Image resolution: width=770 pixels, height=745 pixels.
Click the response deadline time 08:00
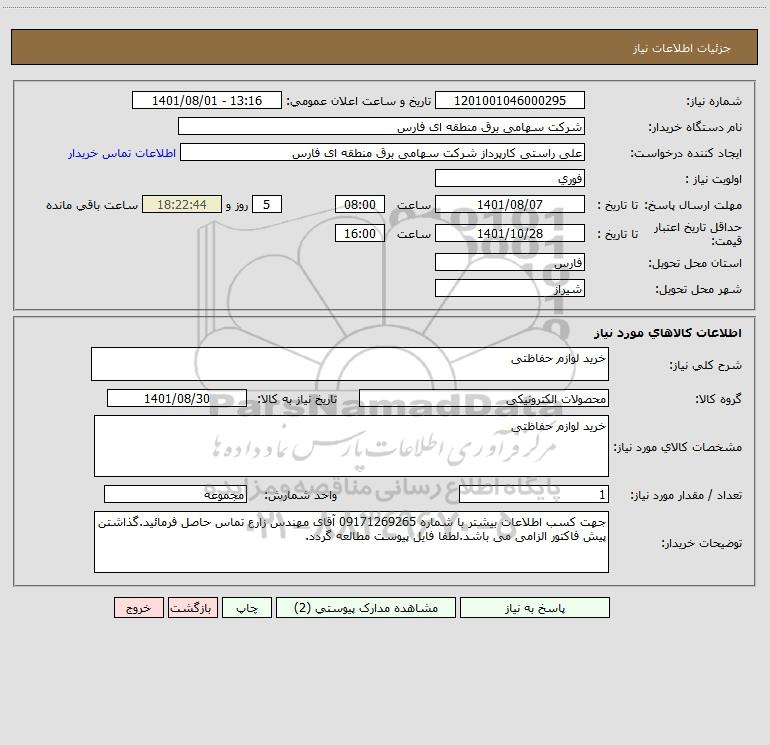pos(359,204)
